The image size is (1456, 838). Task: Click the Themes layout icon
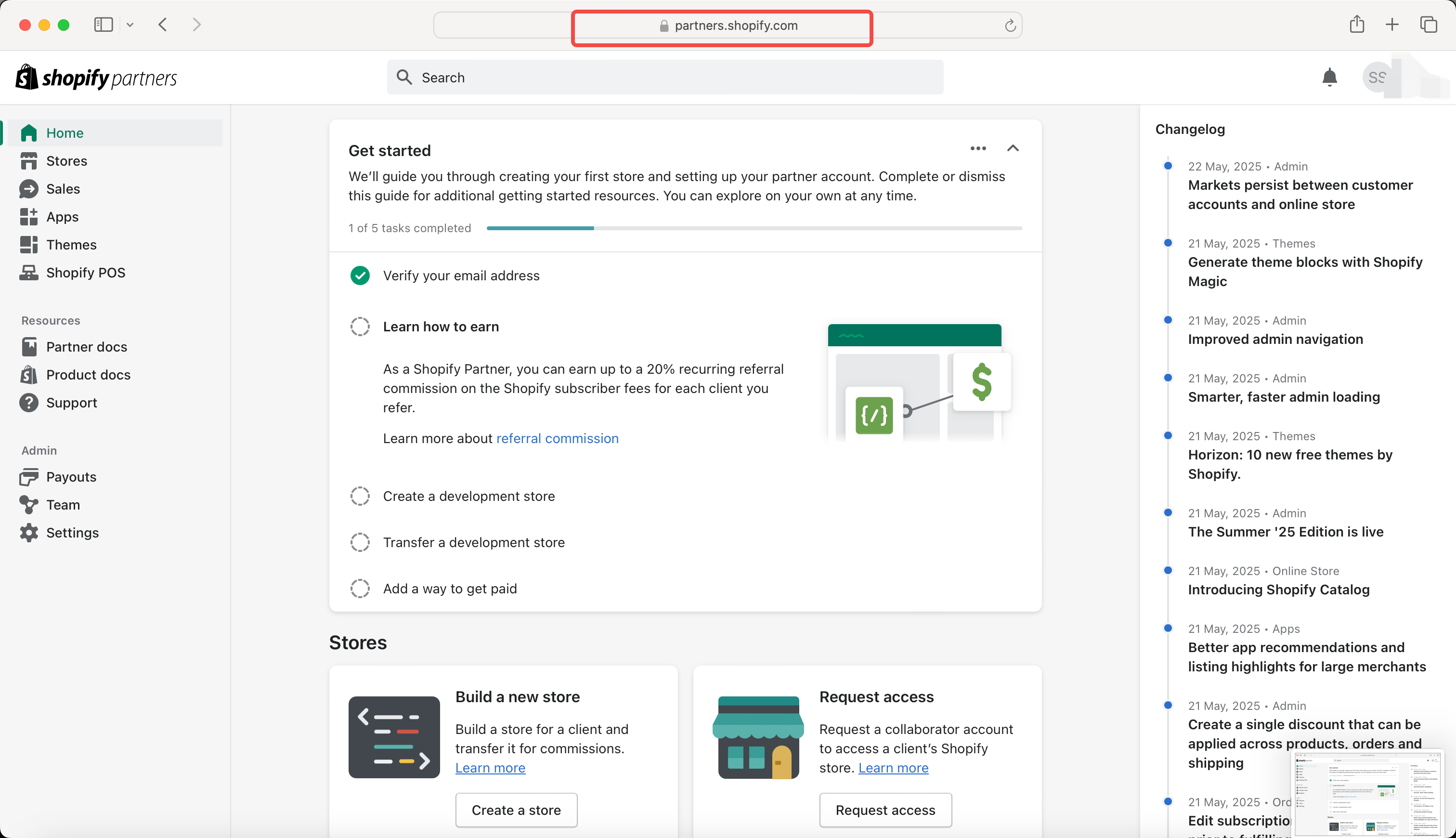(x=29, y=245)
